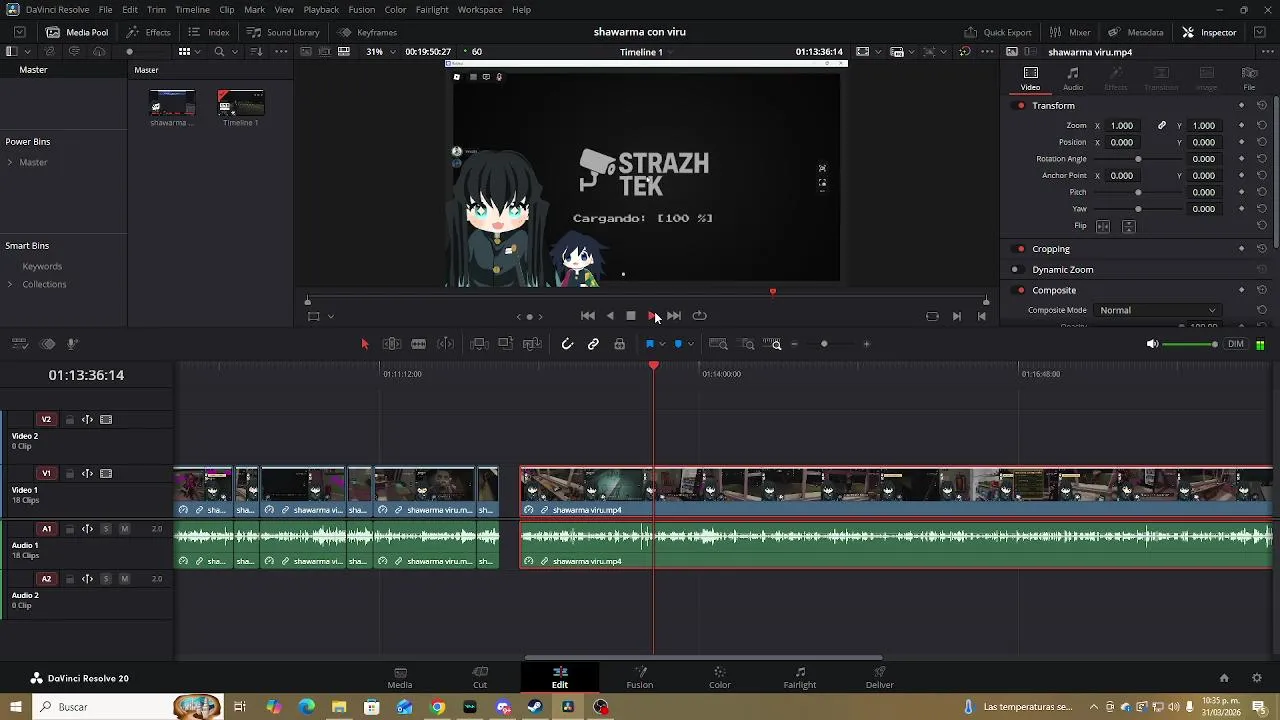Viewport: 1280px width, 720px height.
Task: Stop playback in the viewer
Action: click(631, 316)
